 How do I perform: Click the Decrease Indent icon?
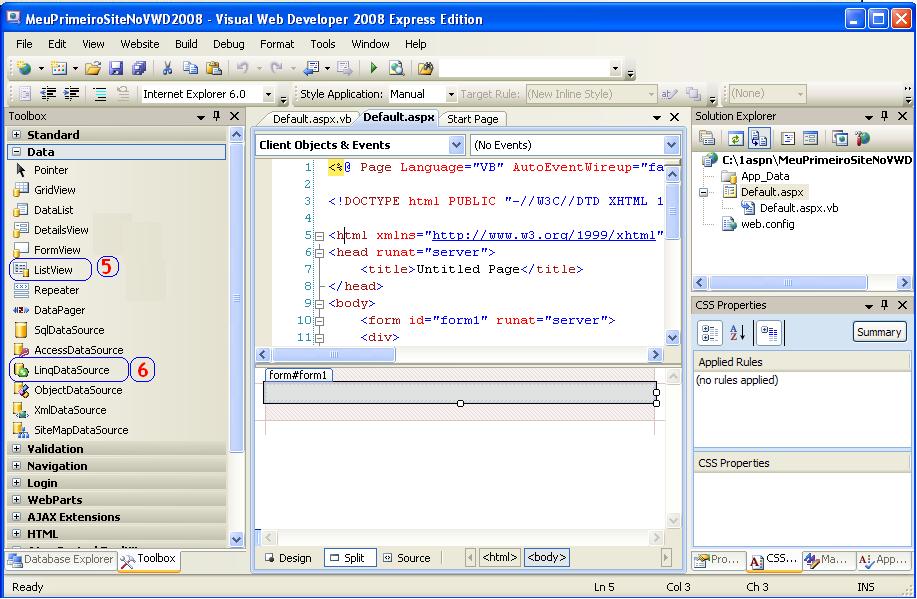click(x=48, y=94)
